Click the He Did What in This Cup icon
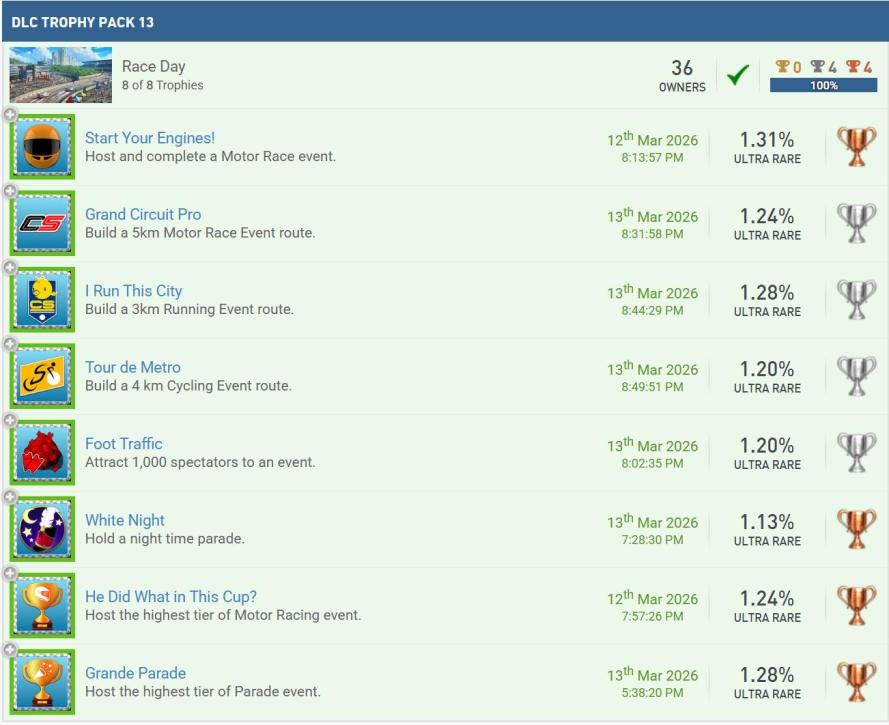 coord(42,606)
